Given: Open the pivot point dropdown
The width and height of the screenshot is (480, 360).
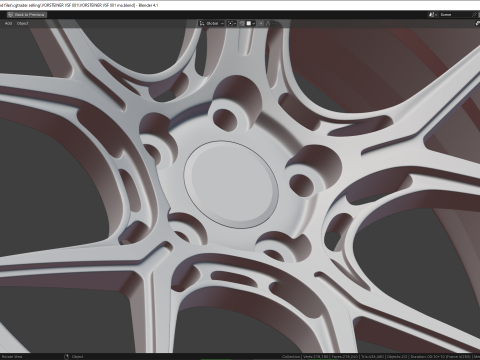Looking at the screenshot, I should tap(232, 23).
